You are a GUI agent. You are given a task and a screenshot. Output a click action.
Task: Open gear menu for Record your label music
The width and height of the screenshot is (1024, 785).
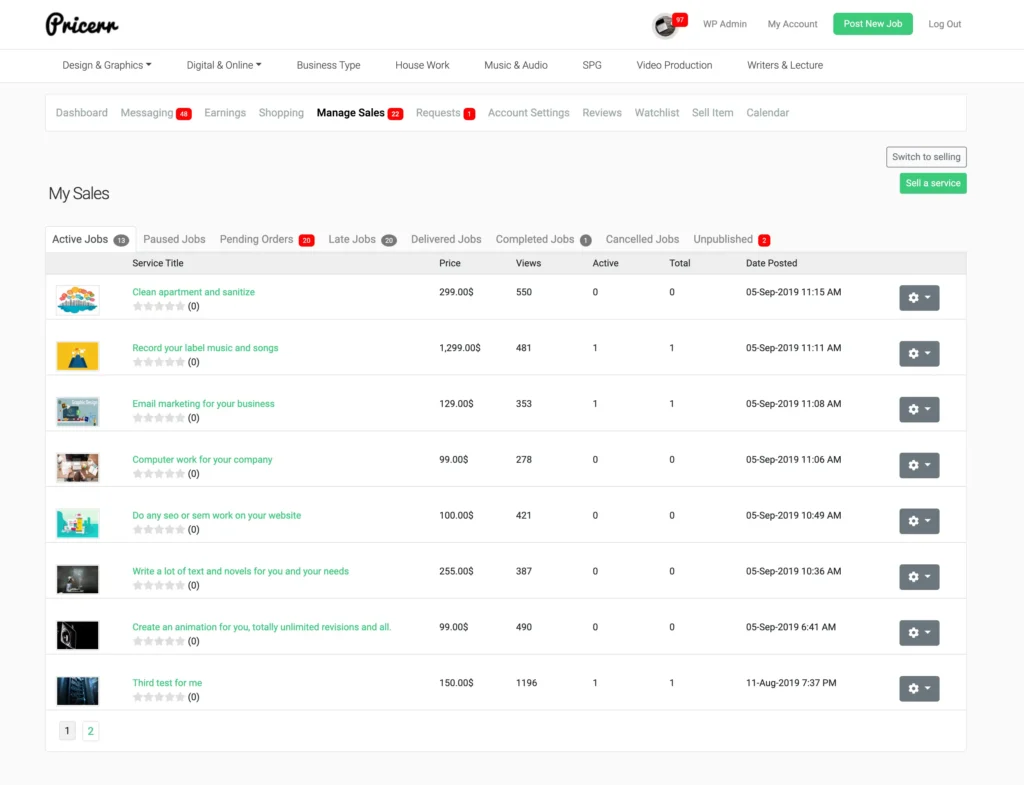click(919, 353)
